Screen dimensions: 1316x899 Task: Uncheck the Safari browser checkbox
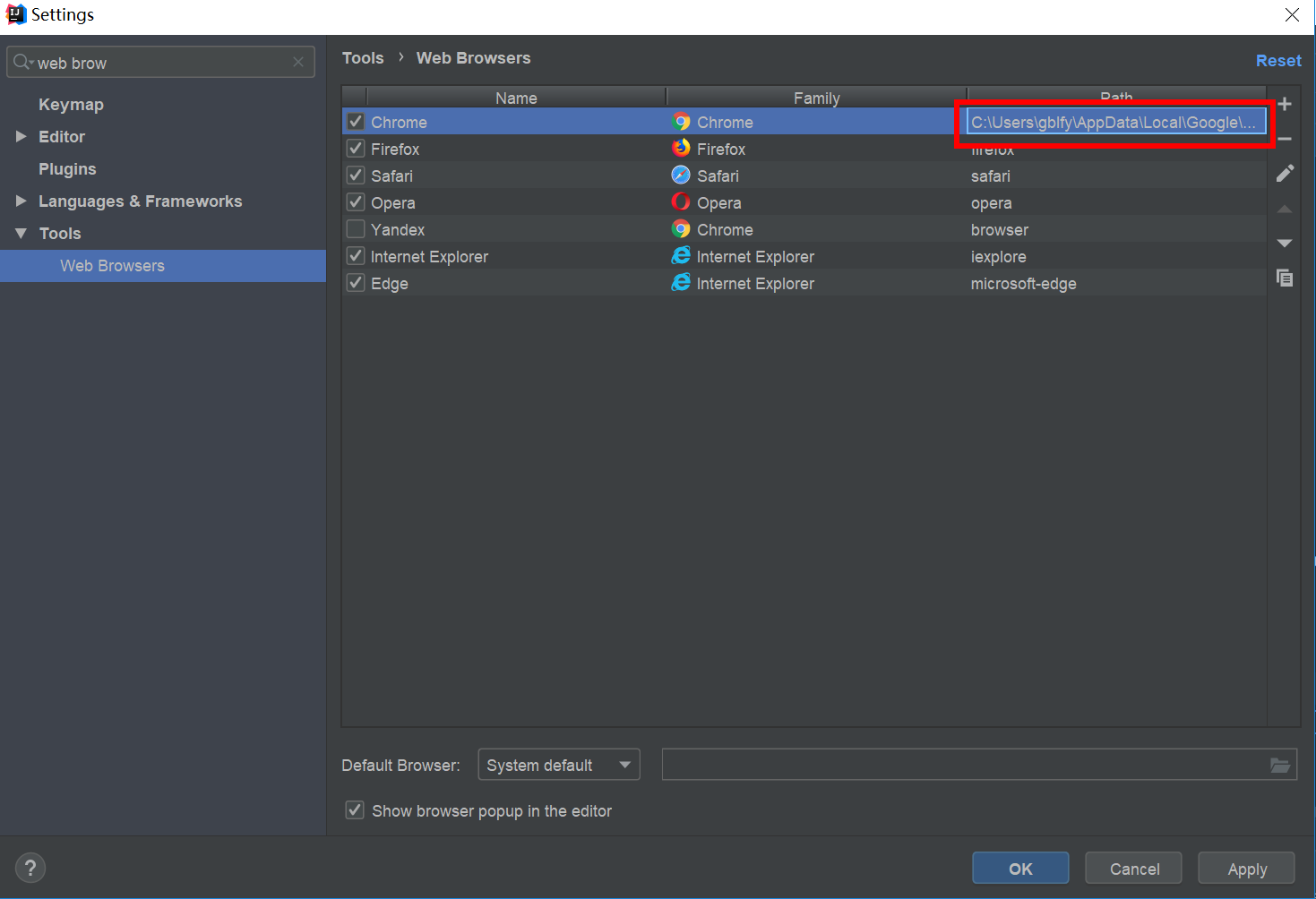click(x=356, y=176)
